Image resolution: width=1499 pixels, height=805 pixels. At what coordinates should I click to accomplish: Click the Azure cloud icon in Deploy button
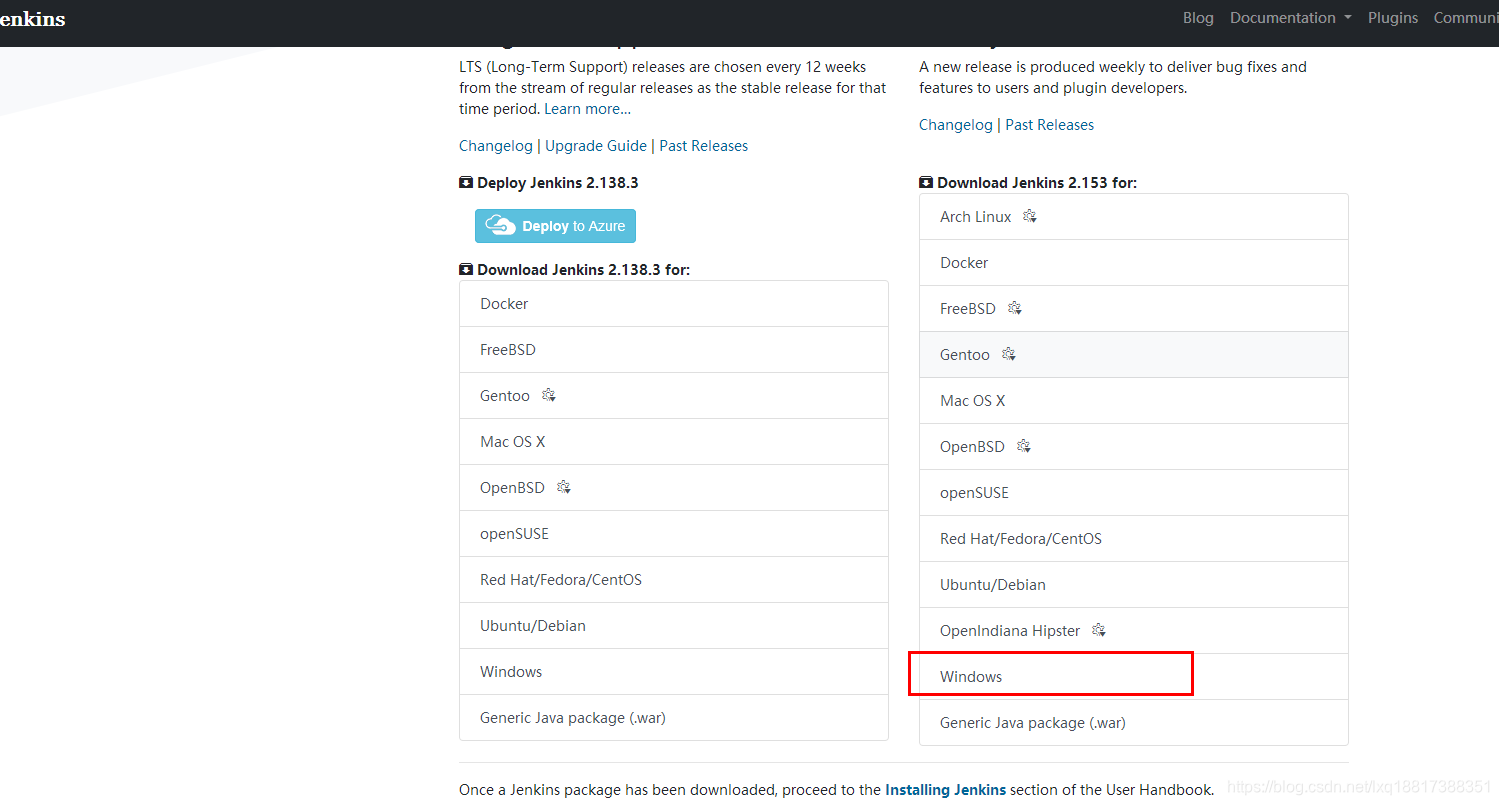(x=500, y=226)
